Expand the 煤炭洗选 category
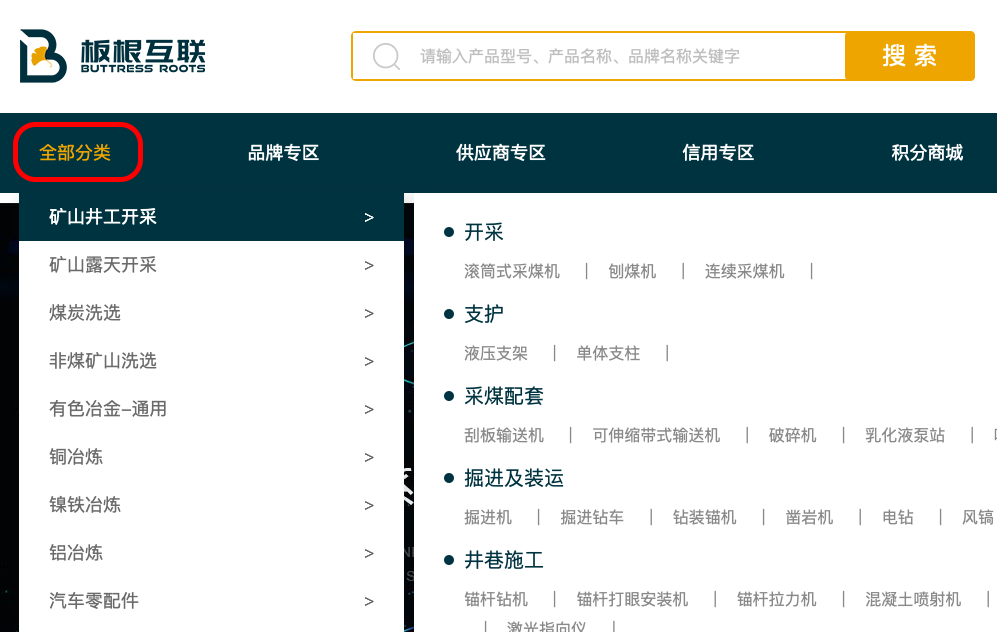The image size is (997, 632). click(x=85, y=313)
